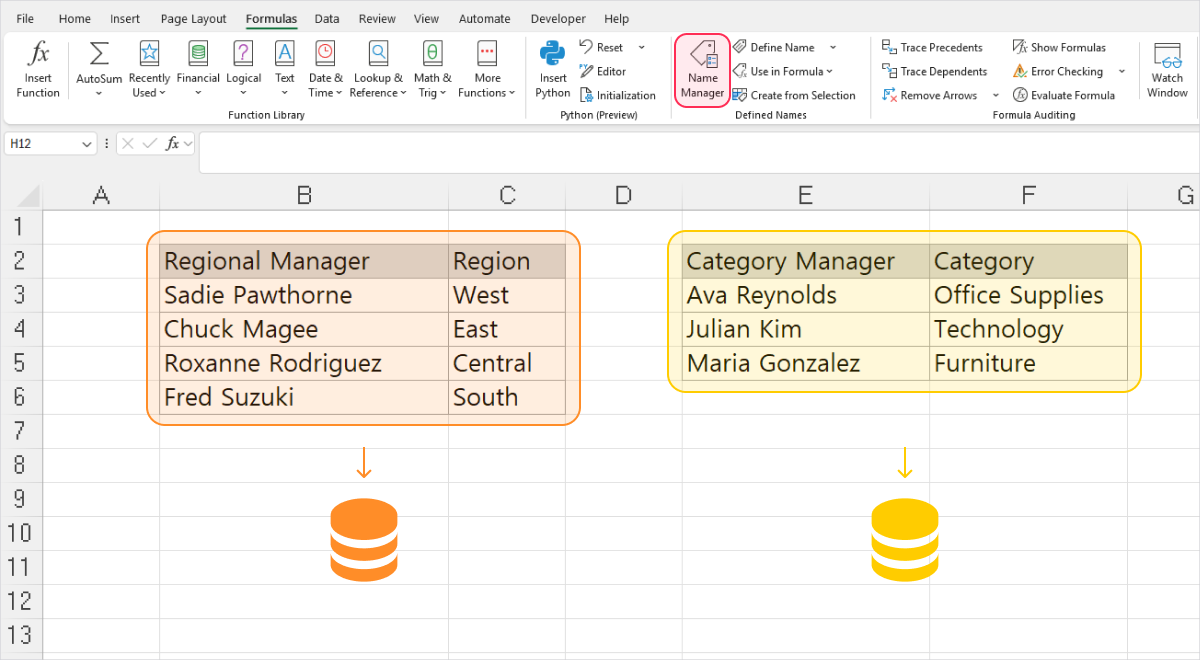Image resolution: width=1200 pixels, height=660 pixels.
Task: Click the Insert Python icon
Action: coord(552,55)
